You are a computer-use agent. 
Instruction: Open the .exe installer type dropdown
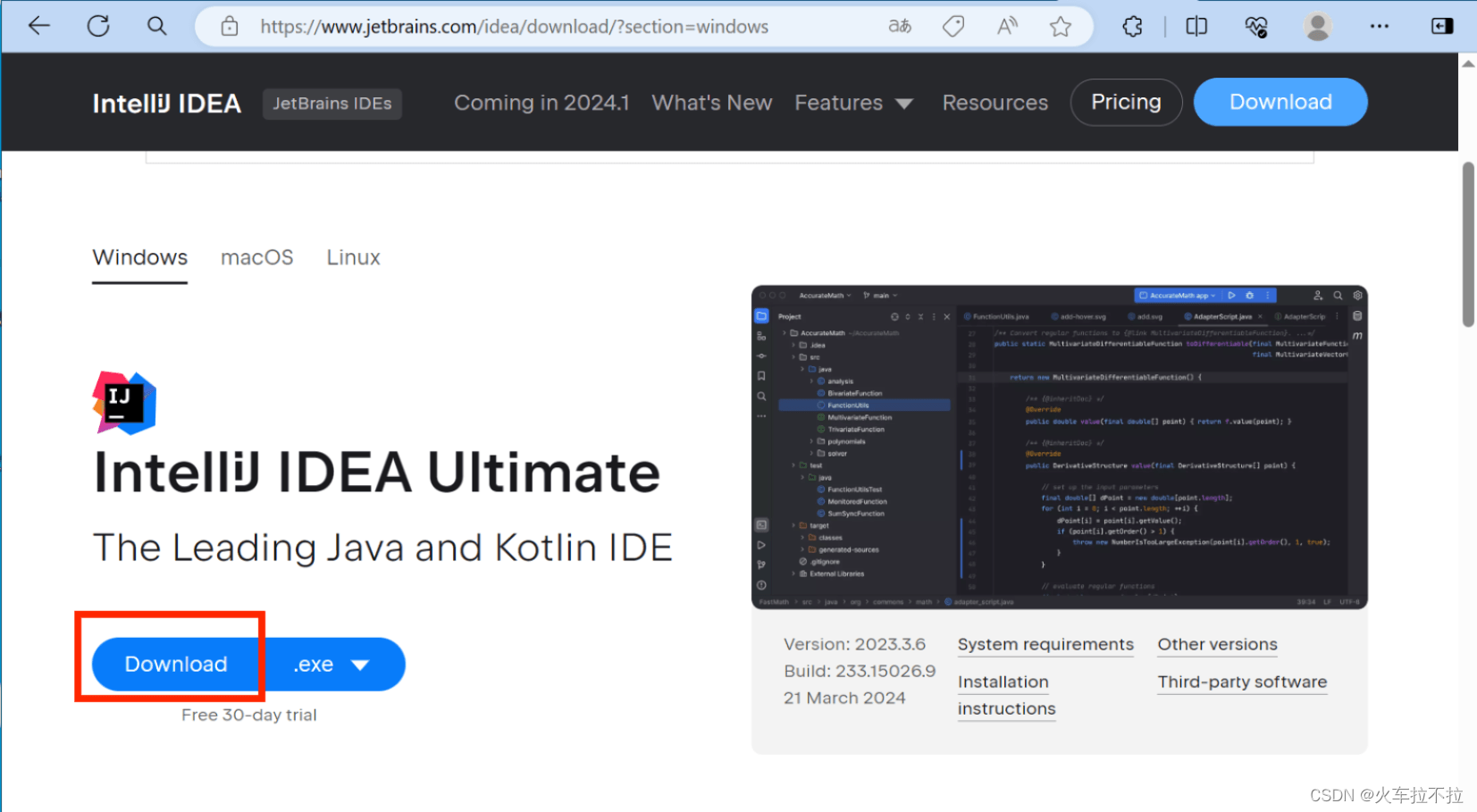tap(333, 665)
